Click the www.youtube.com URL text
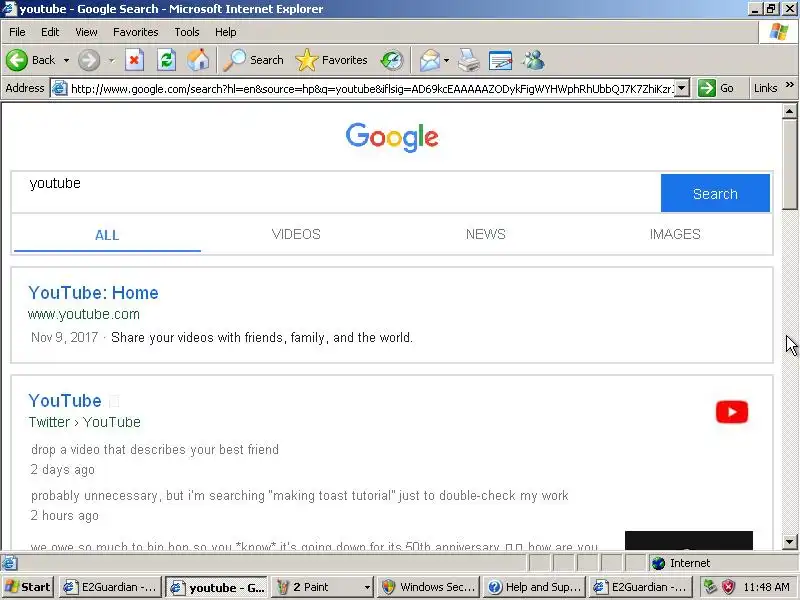 coord(84,314)
